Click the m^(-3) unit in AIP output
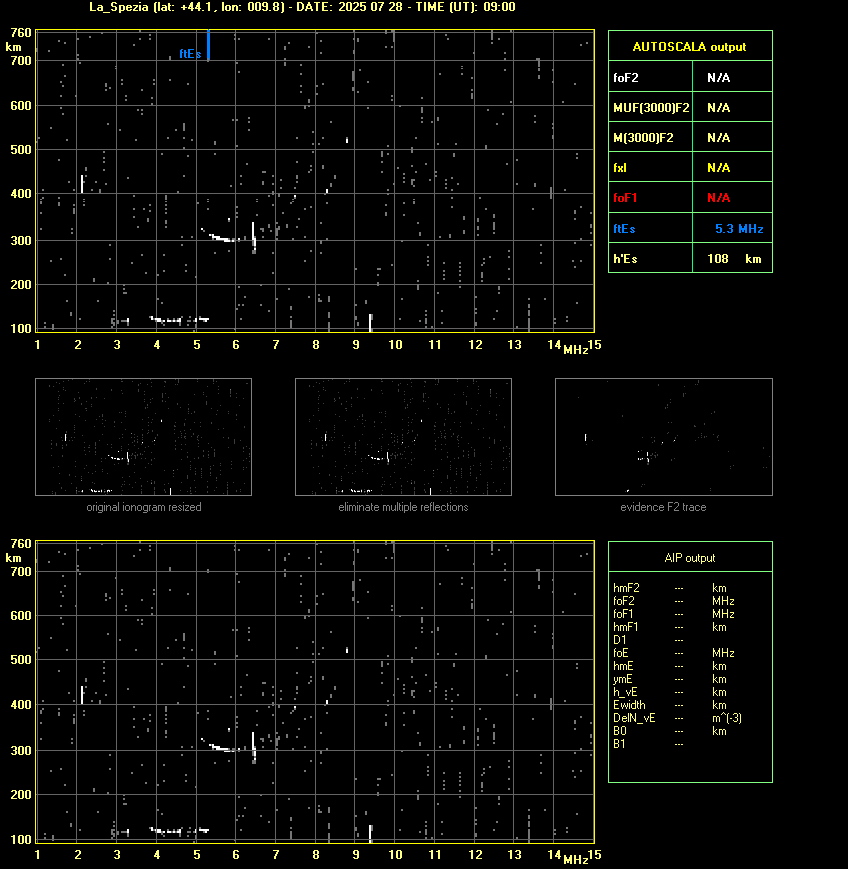This screenshot has width=848, height=869. (727, 718)
